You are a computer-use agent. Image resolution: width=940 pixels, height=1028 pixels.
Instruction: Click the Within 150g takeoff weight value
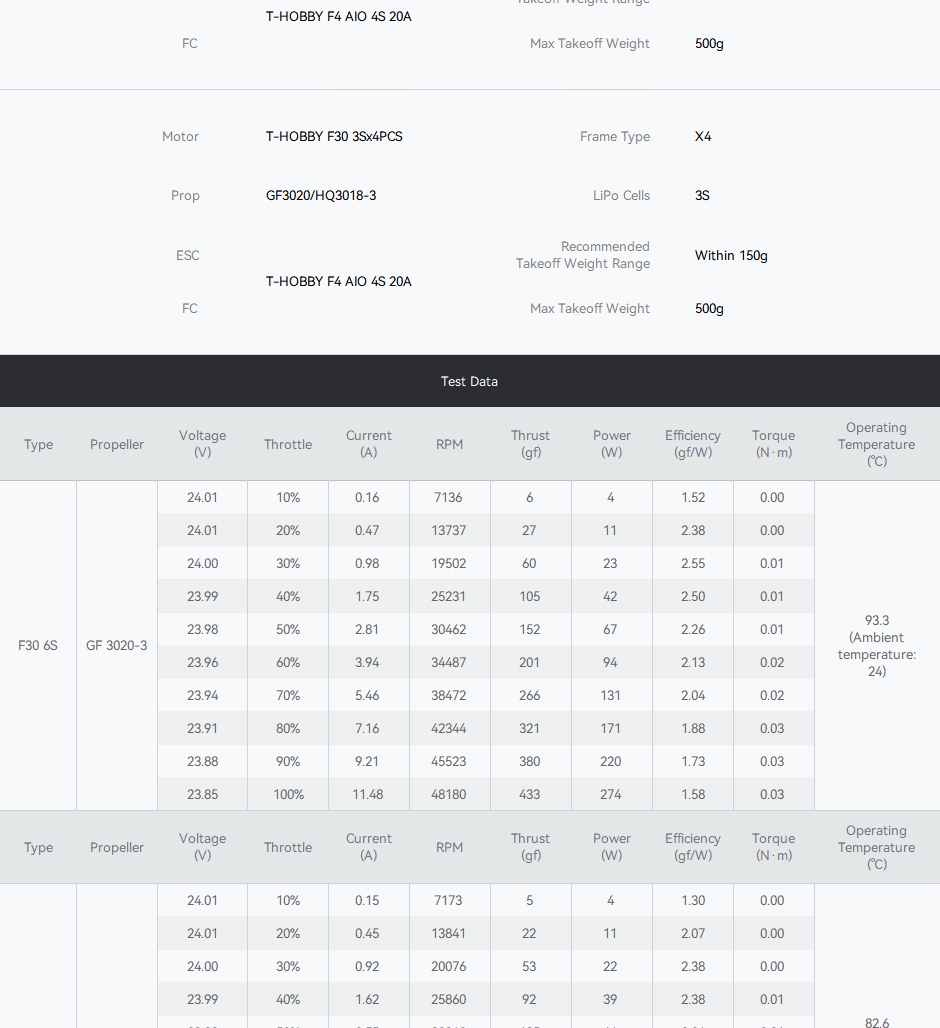tap(731, 255)
